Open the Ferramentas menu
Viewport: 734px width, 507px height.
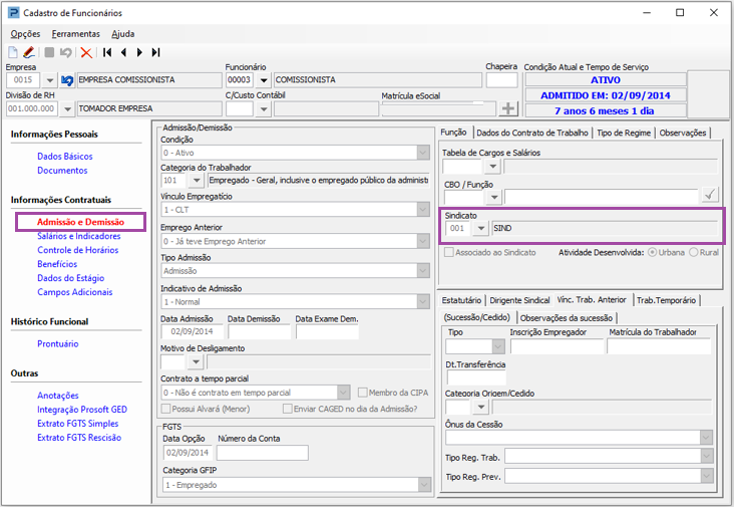76,34
